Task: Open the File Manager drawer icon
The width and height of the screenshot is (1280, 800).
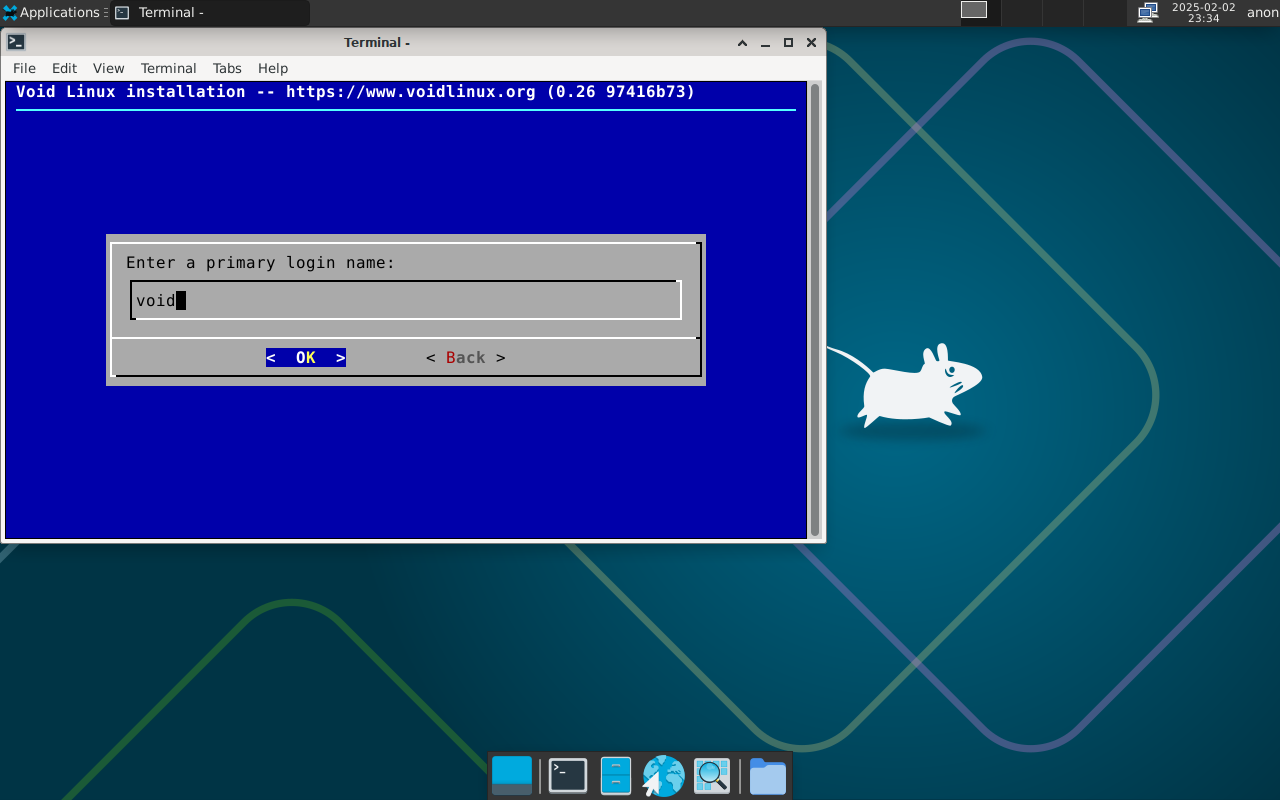Action: pyautogui.click(x=615, y=776)
